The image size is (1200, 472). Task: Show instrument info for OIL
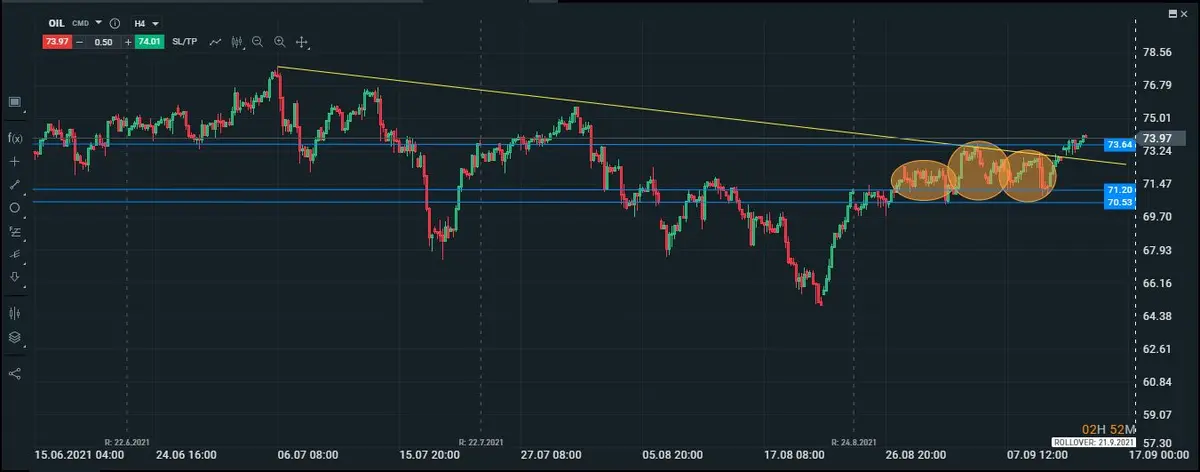(x=115, y=22)
